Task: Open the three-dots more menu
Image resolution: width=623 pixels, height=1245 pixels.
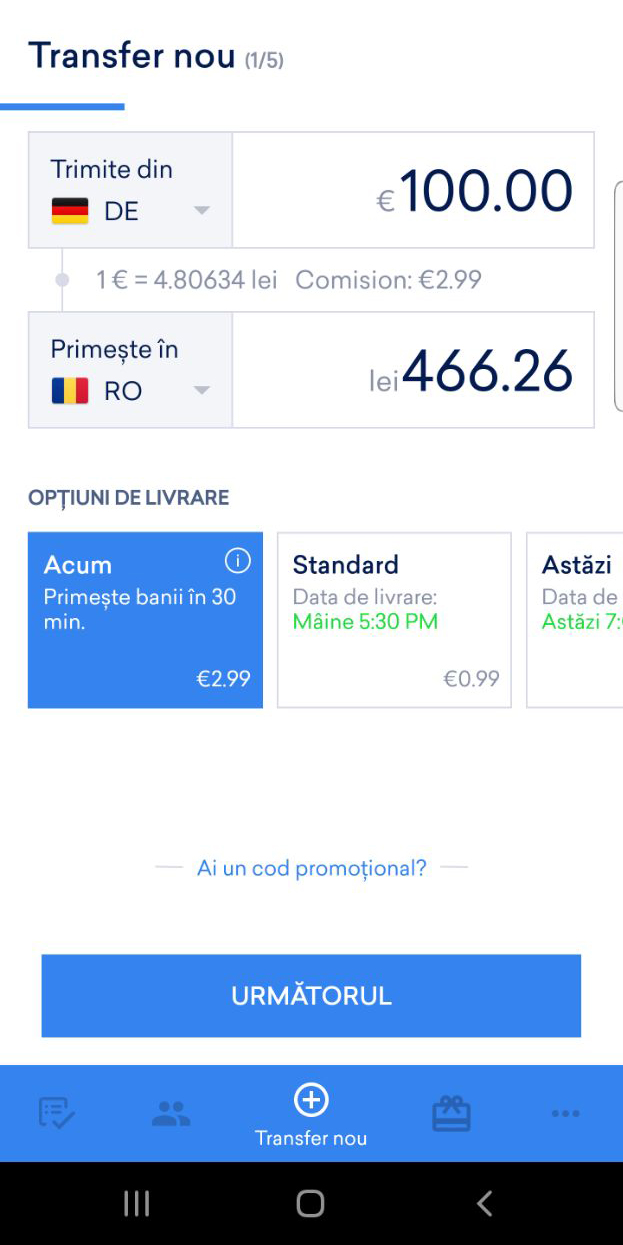Action: (565, 1113)
